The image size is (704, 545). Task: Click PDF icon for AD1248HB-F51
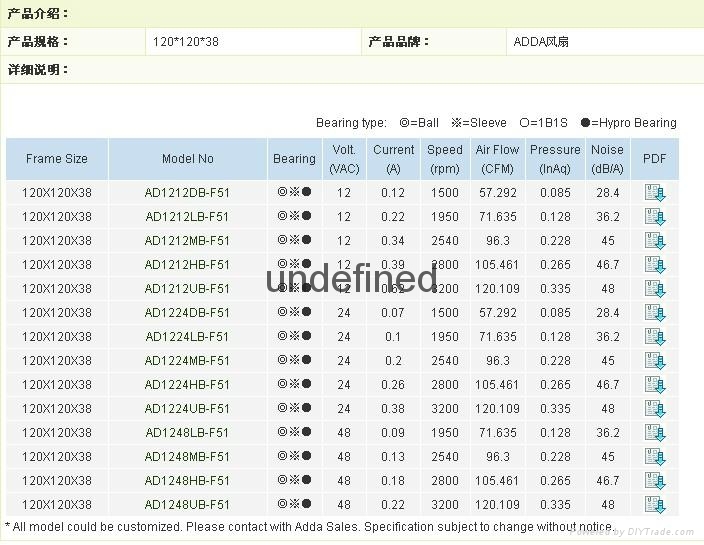click(655, 481)
